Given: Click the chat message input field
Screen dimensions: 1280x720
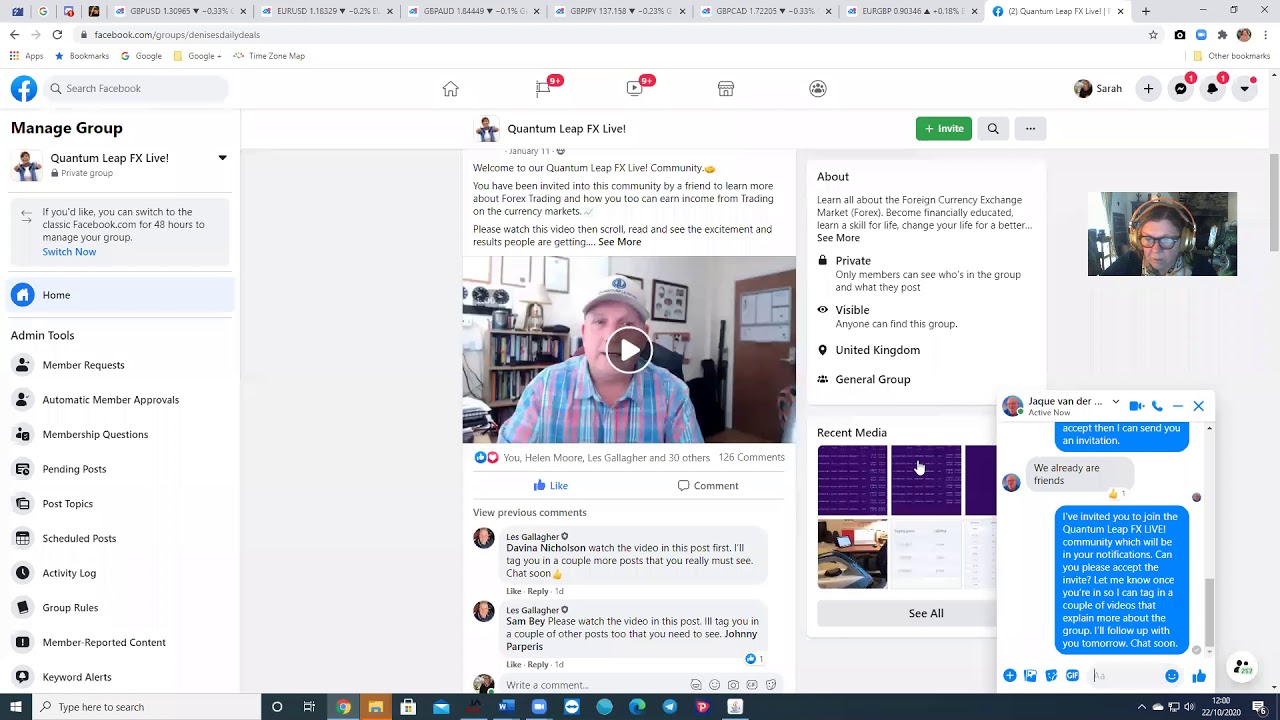Looking at the screenshot, I should pos(1127,676).
